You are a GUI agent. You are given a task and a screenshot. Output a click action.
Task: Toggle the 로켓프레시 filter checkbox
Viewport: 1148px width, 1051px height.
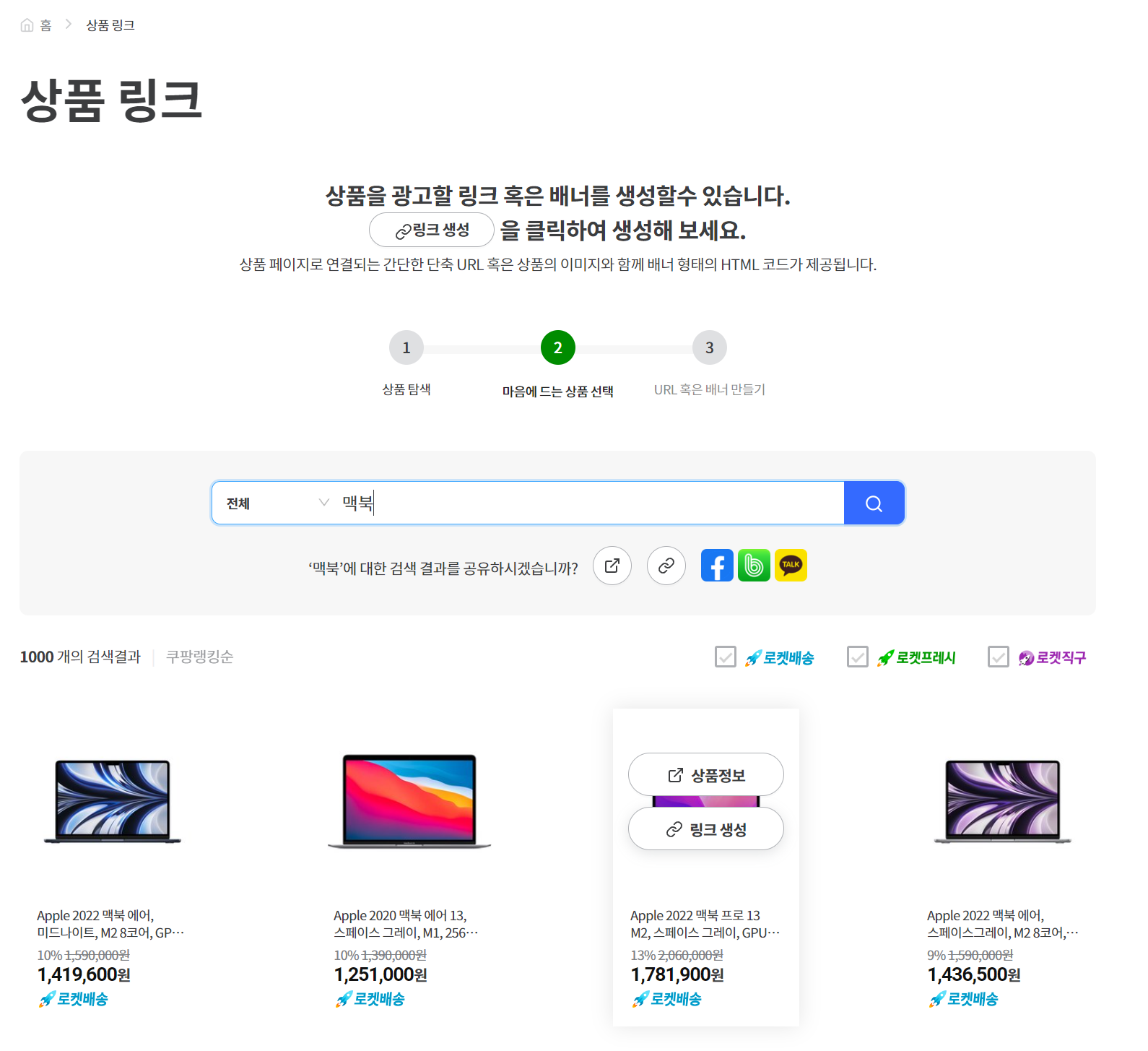(858, 657)
